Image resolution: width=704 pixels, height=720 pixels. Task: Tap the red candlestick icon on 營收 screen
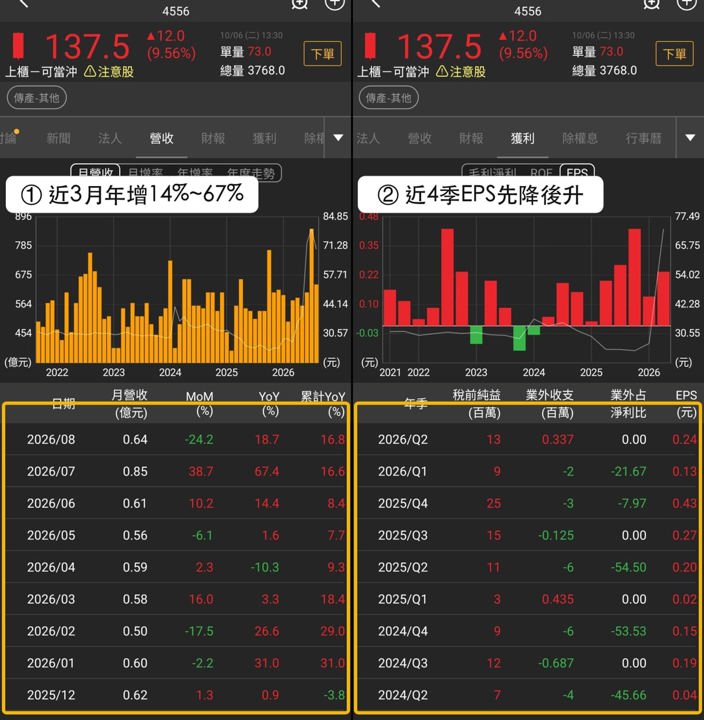tap(18, 46)
